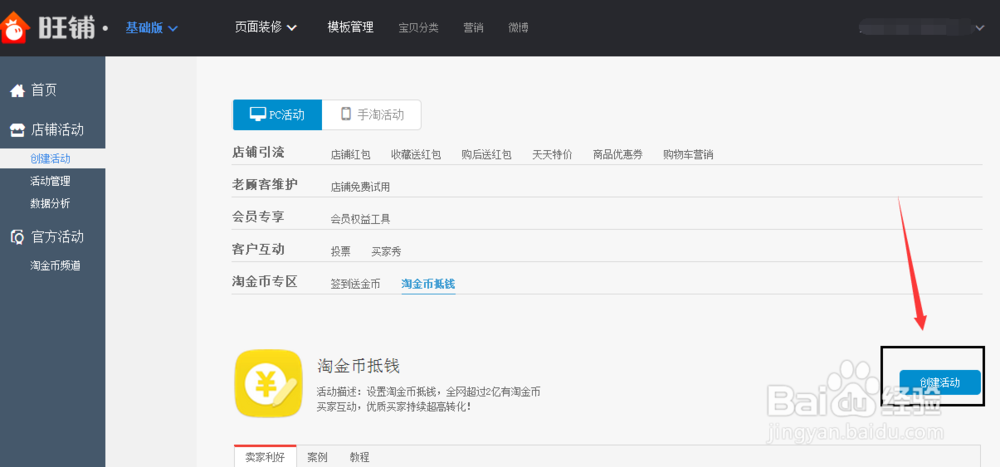
Task: Open 微博 in the top navigation
Action: (x=518, y=28)
